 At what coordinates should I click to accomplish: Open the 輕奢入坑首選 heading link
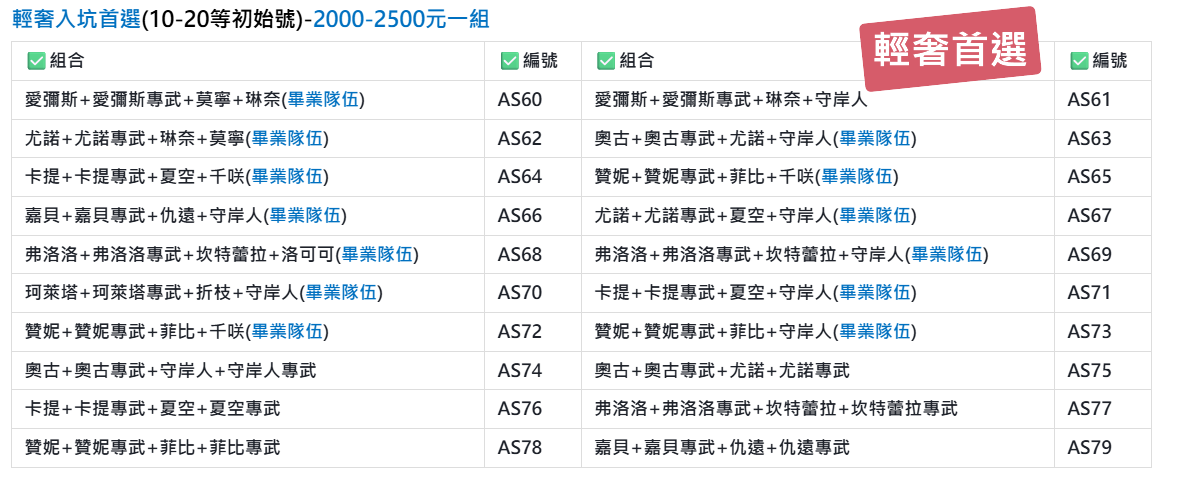76,20
